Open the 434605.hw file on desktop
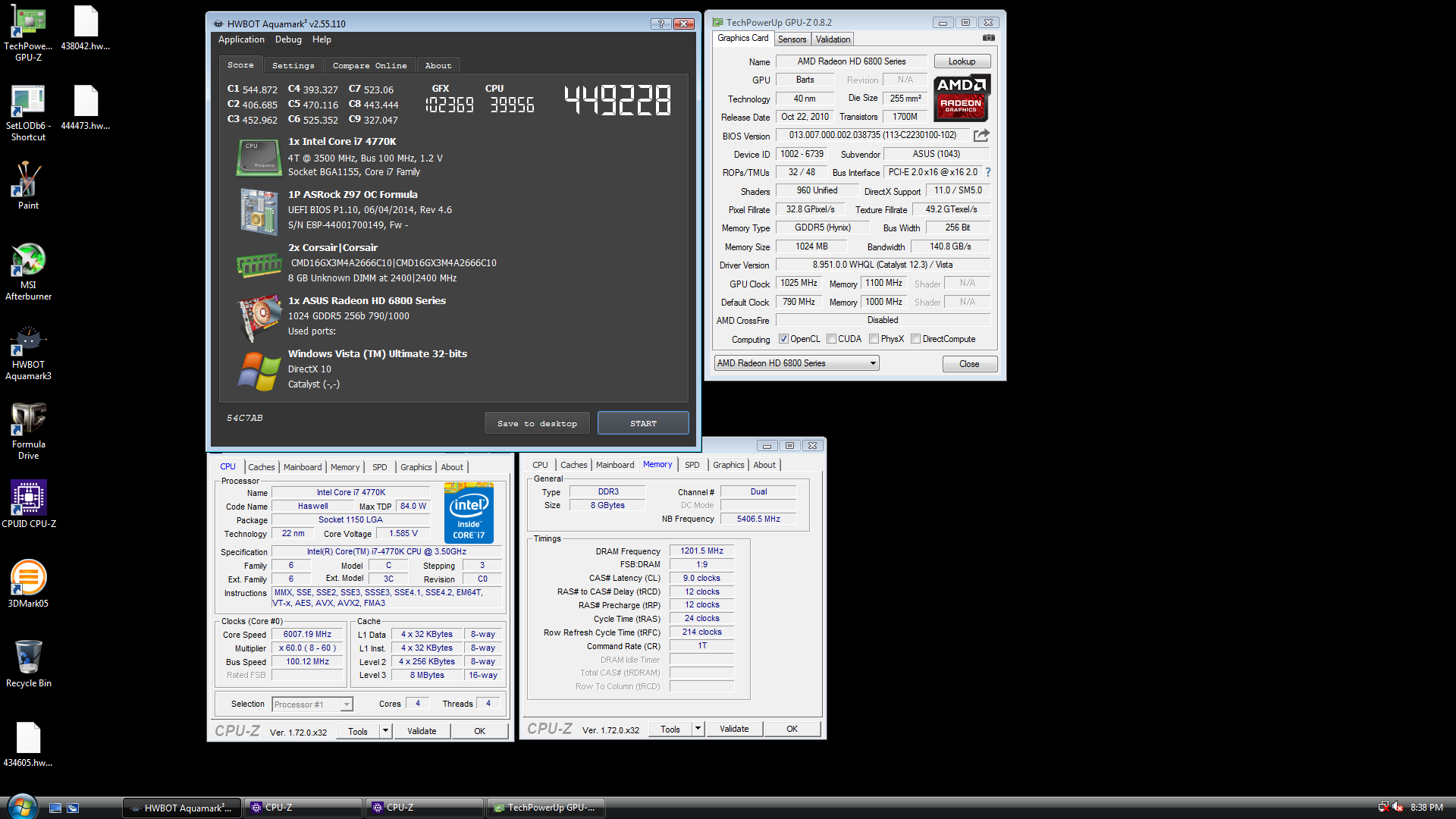The height and width of the screenshot is (819, 1456). click(x=28, y=745)
